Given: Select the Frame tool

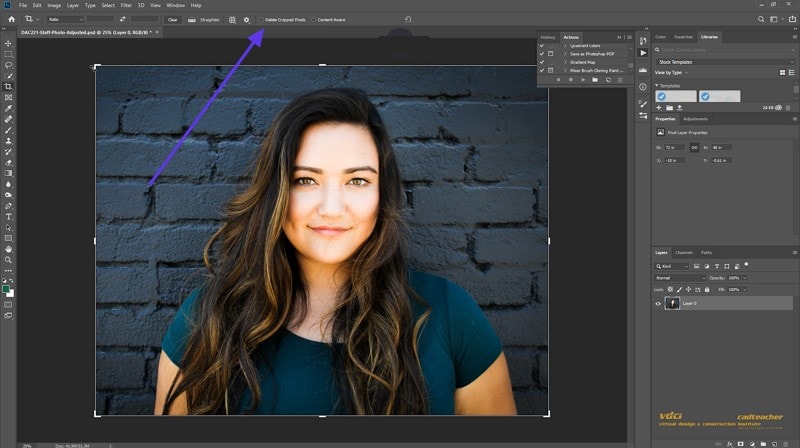Looking at the screenshot, I should click(x=8, y=97).
